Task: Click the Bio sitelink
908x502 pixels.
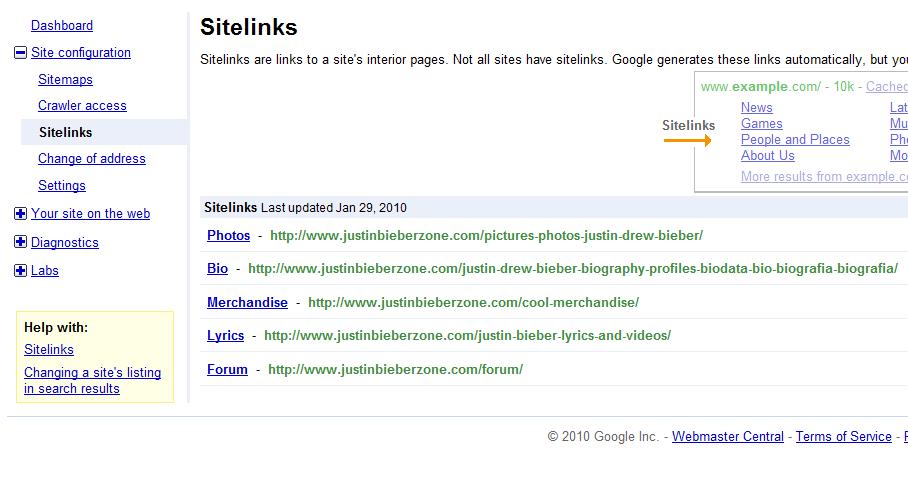Action: (x=217, y=268)
